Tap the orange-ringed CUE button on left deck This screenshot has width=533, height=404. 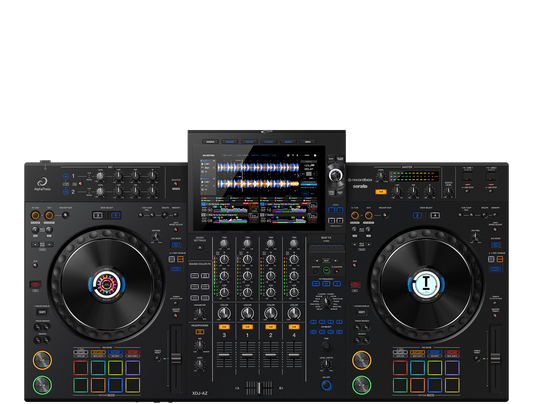point(42,360)
